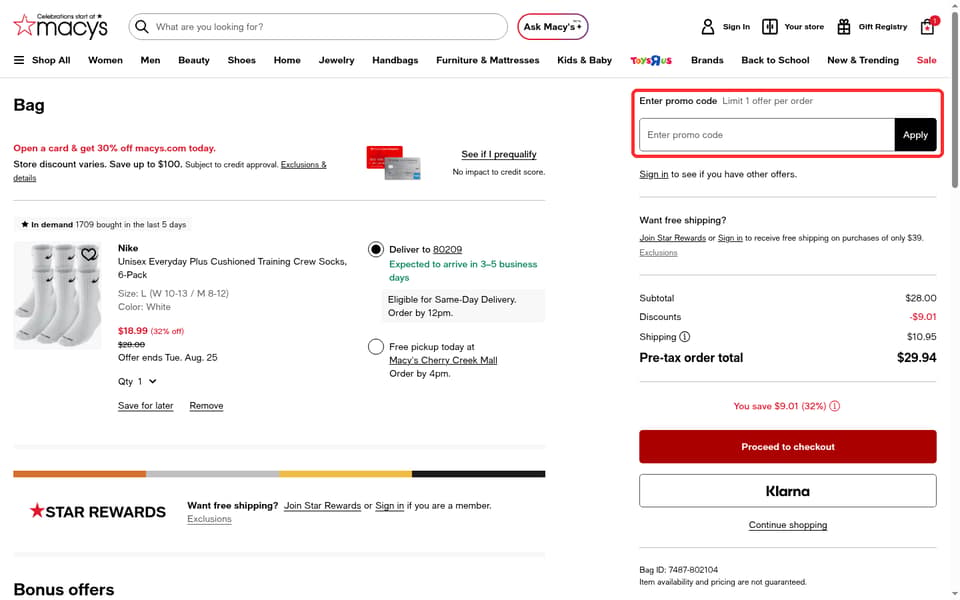Click the Macy's star logo

pyautogui.click(x=60, y=26)
